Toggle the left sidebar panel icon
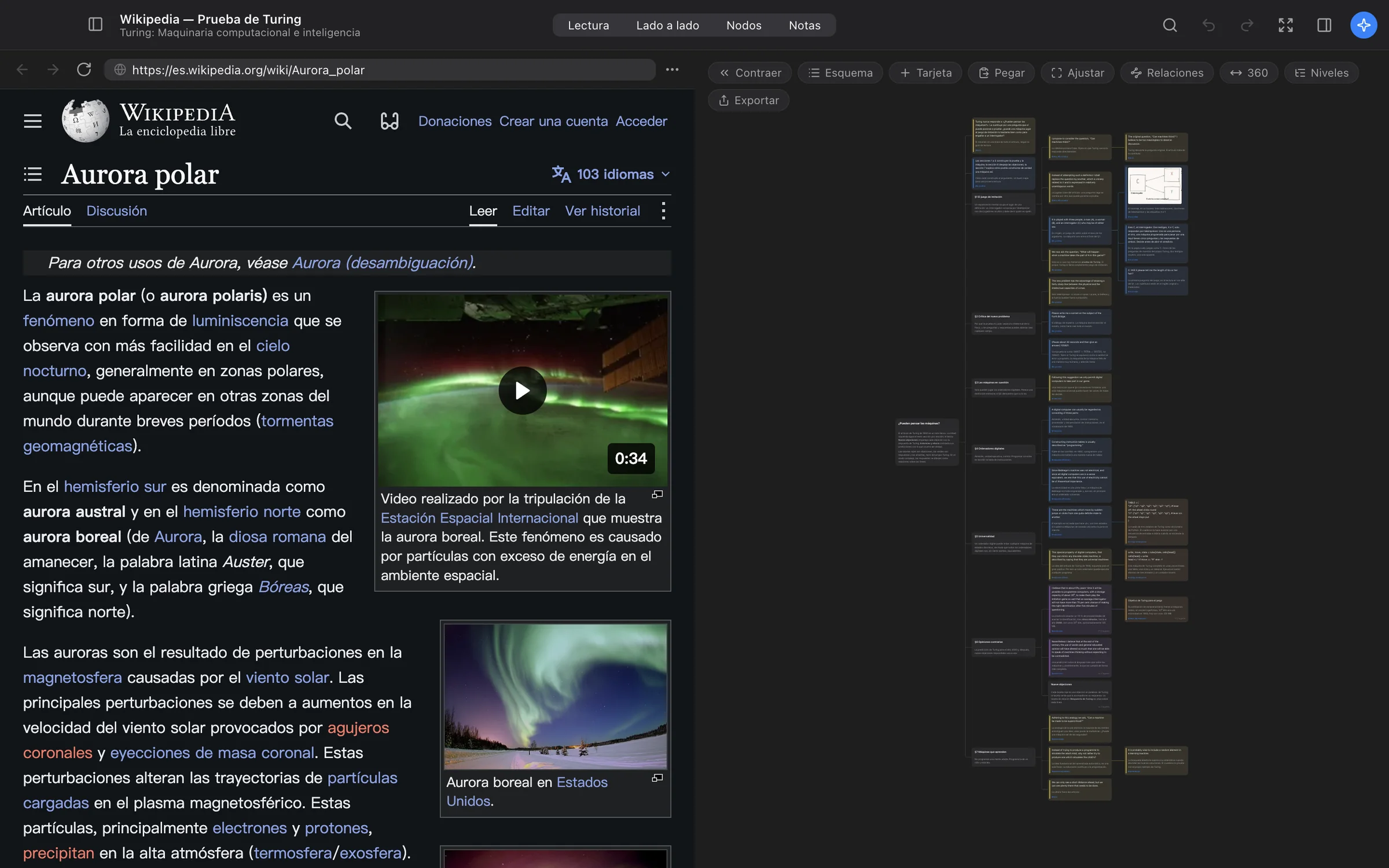This screenshot has height=868, width=1389. (x=95, y=25)
